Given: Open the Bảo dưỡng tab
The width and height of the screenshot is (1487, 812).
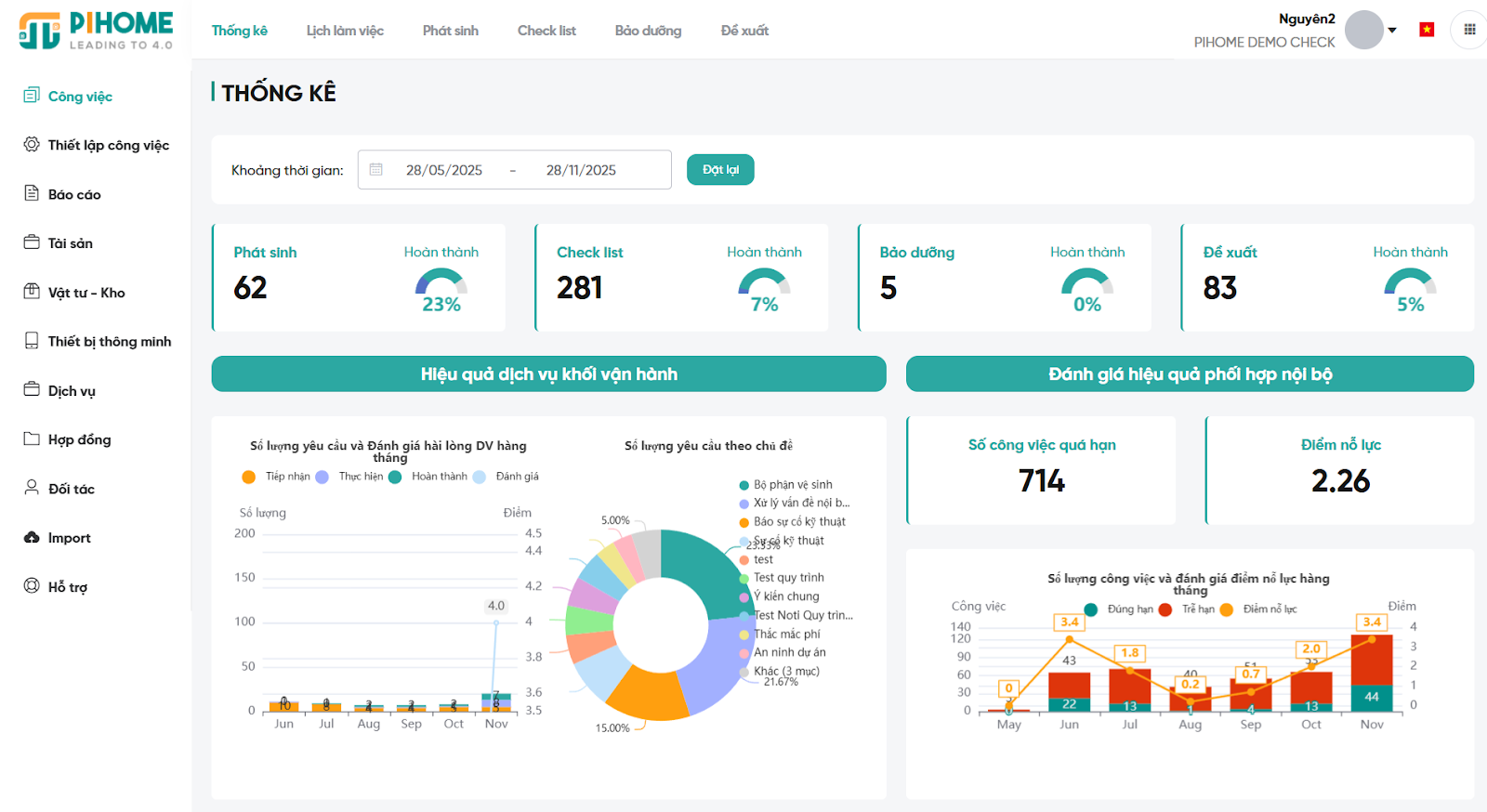Looking at the screenshot, I should tap(648, 31).
